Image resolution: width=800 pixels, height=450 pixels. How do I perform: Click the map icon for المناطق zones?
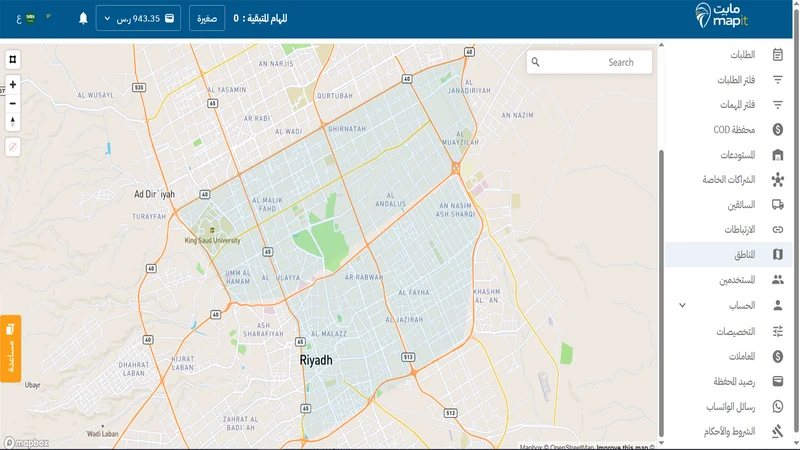coord(778,254)
